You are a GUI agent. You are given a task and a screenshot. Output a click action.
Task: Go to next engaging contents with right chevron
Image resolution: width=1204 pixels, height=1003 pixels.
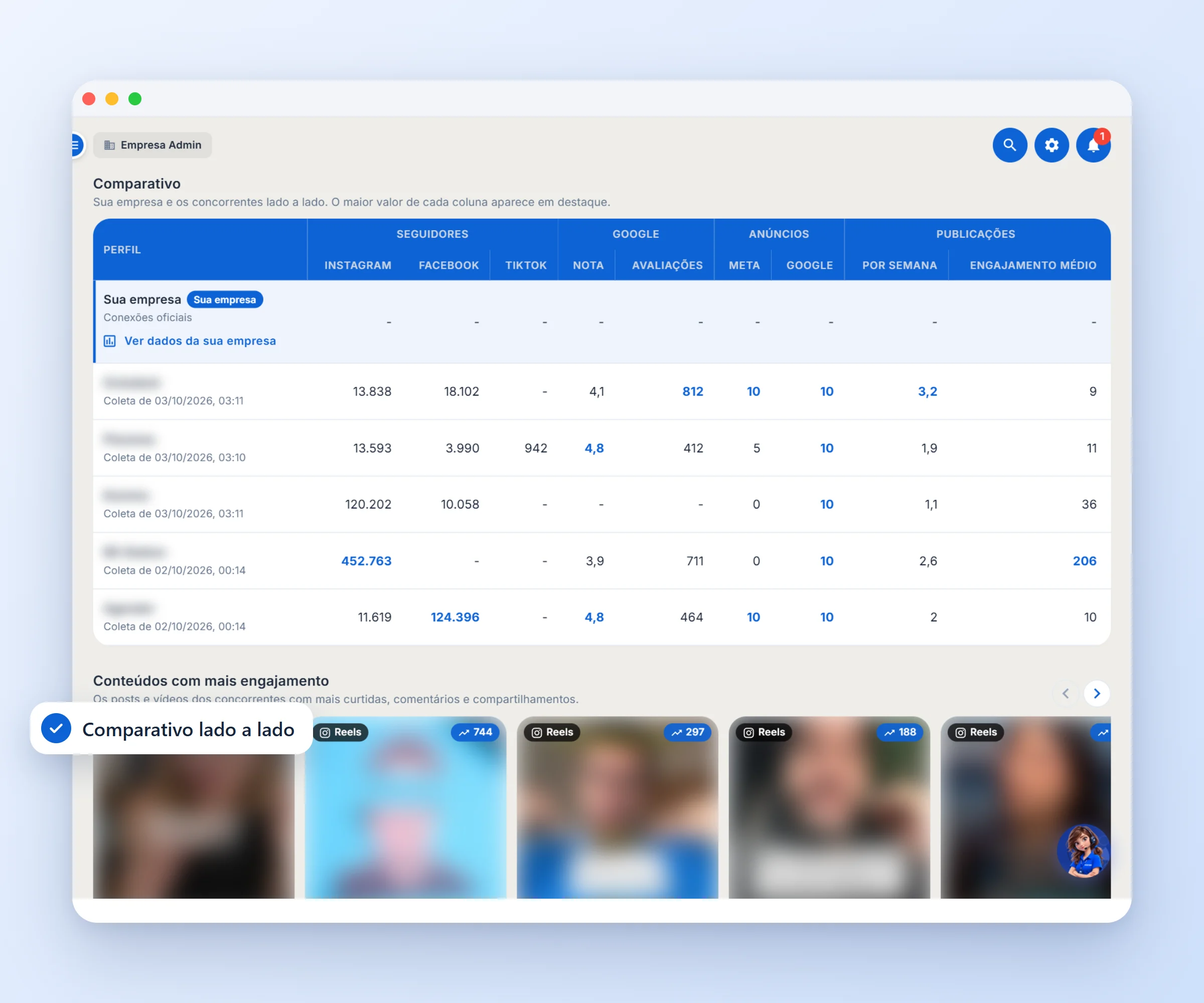click(x=1097, y=694)
